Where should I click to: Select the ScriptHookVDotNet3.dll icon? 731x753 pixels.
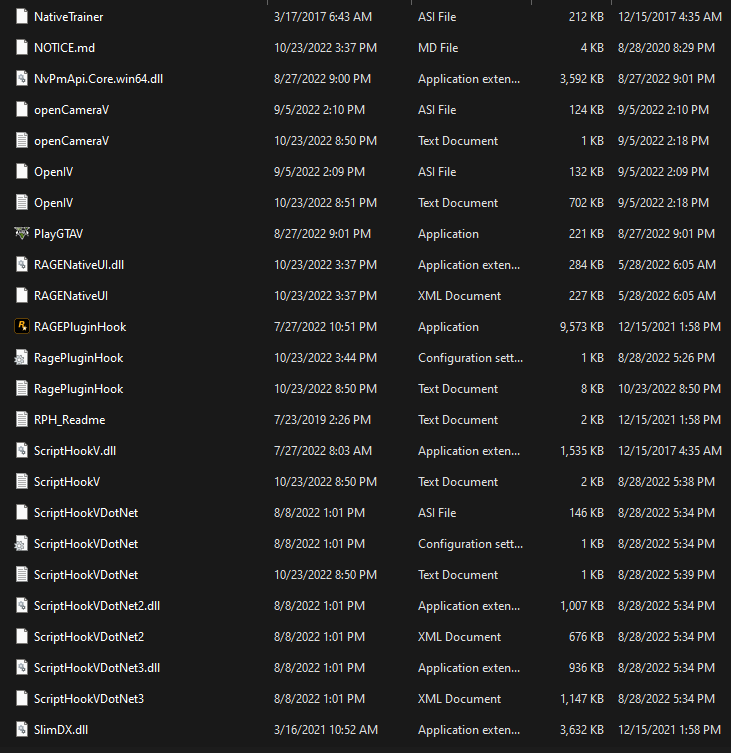click(22, 667)
